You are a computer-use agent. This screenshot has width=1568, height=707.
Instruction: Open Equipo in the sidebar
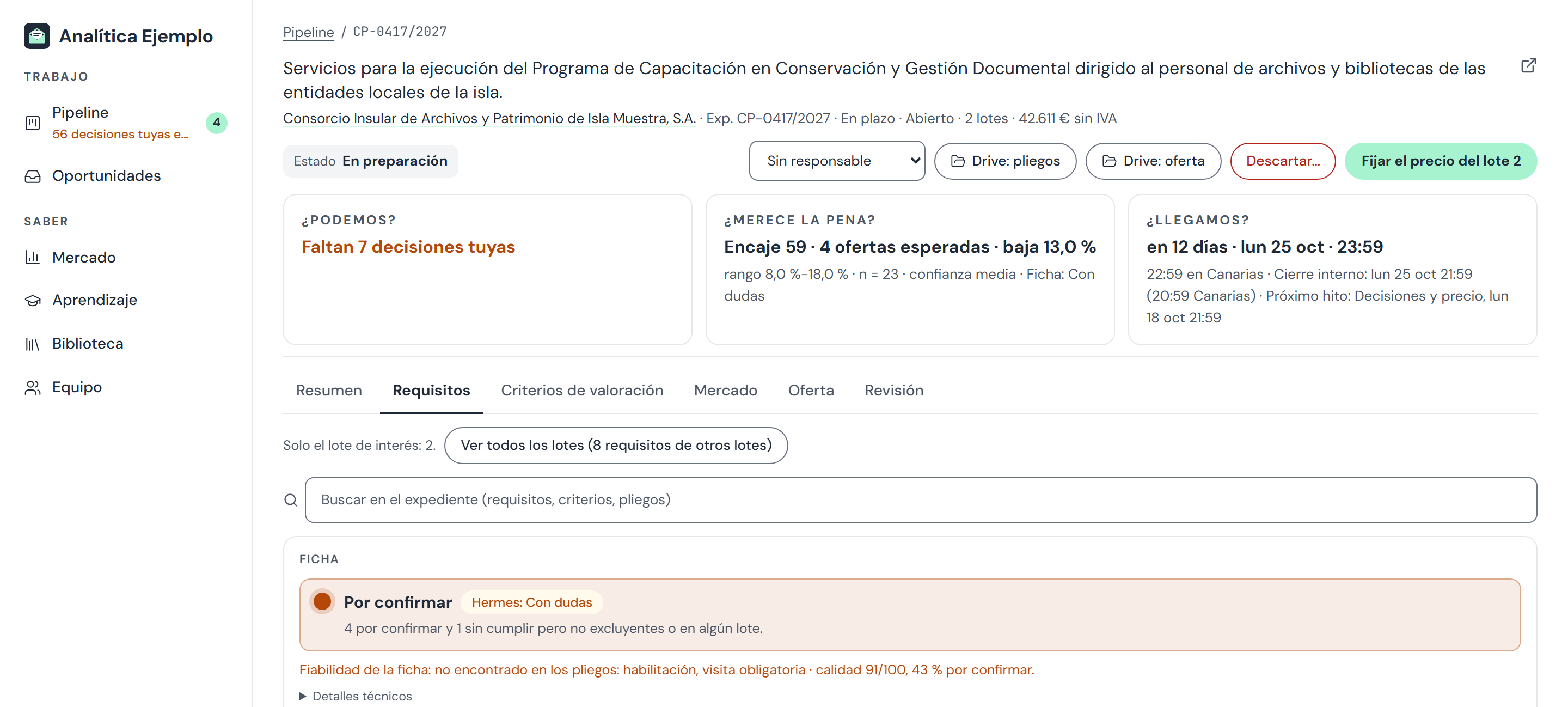coord(77,387)
